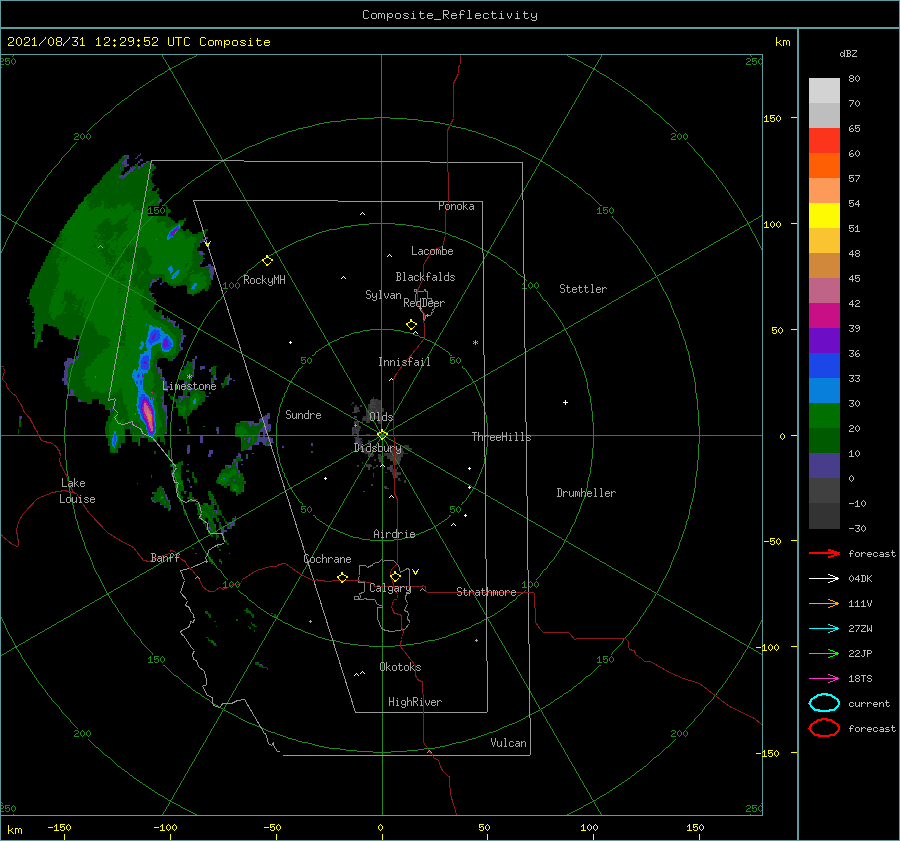Image resolution: width=900 pixels, height=841 pixels.
Task: Pick the magenta 42-39 dBZ swatch
Action: [824, 316]
